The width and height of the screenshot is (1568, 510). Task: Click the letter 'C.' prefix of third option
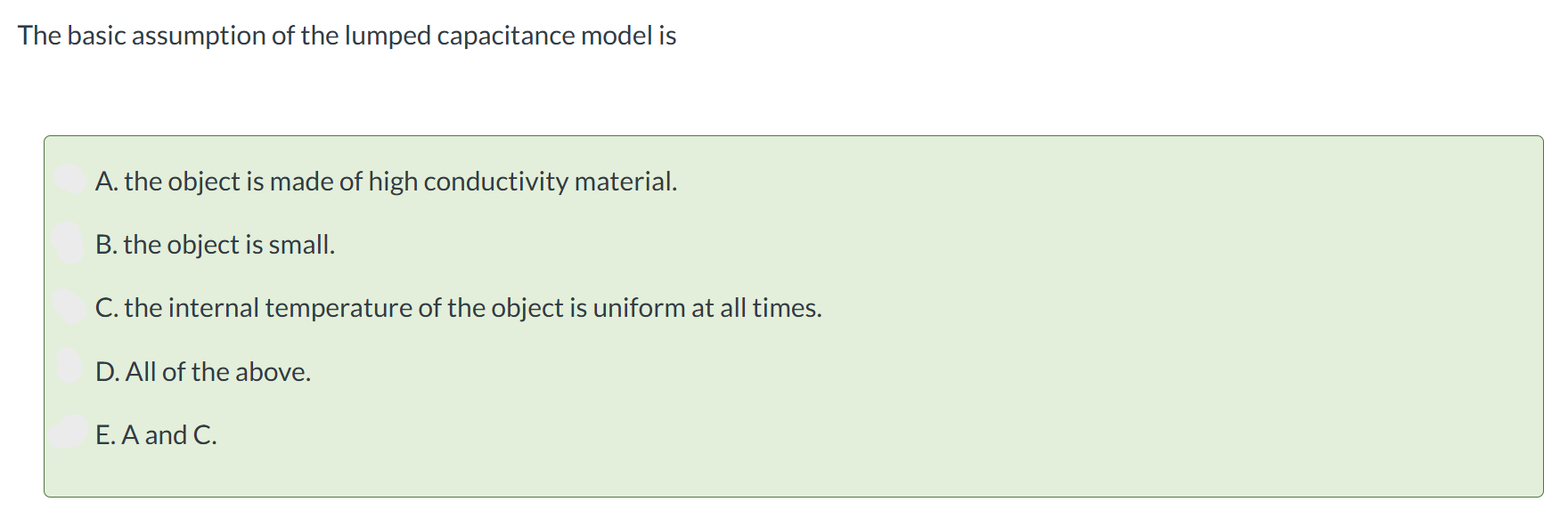[107, 308]
